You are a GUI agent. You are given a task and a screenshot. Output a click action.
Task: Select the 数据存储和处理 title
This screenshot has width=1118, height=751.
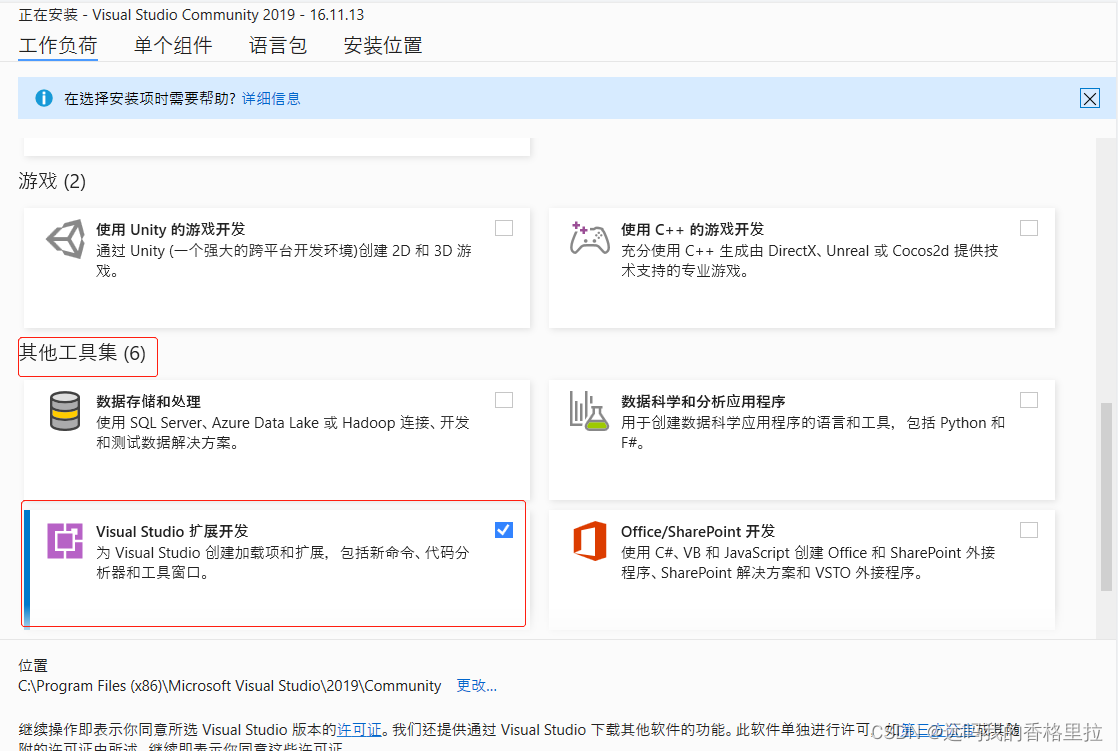click(148, 402)
